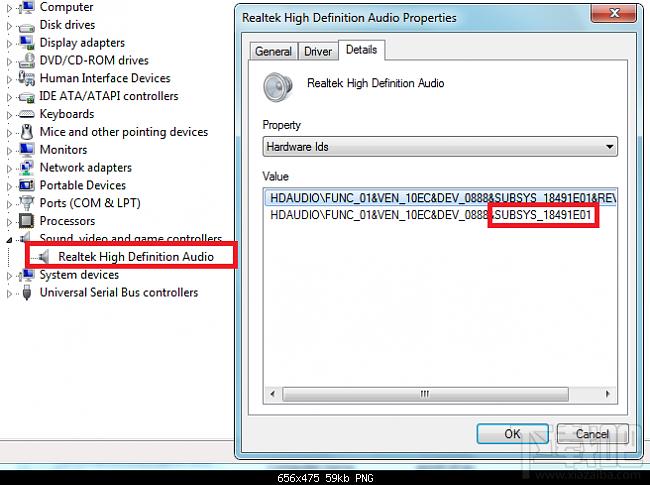Select Mice and other pointing devices label

[124, 132]
